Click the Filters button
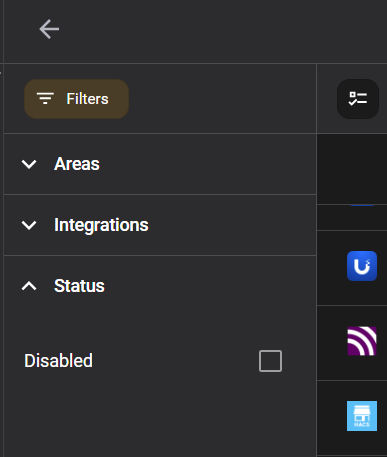This screenshot has height=457, width=387. pos(77,99)
